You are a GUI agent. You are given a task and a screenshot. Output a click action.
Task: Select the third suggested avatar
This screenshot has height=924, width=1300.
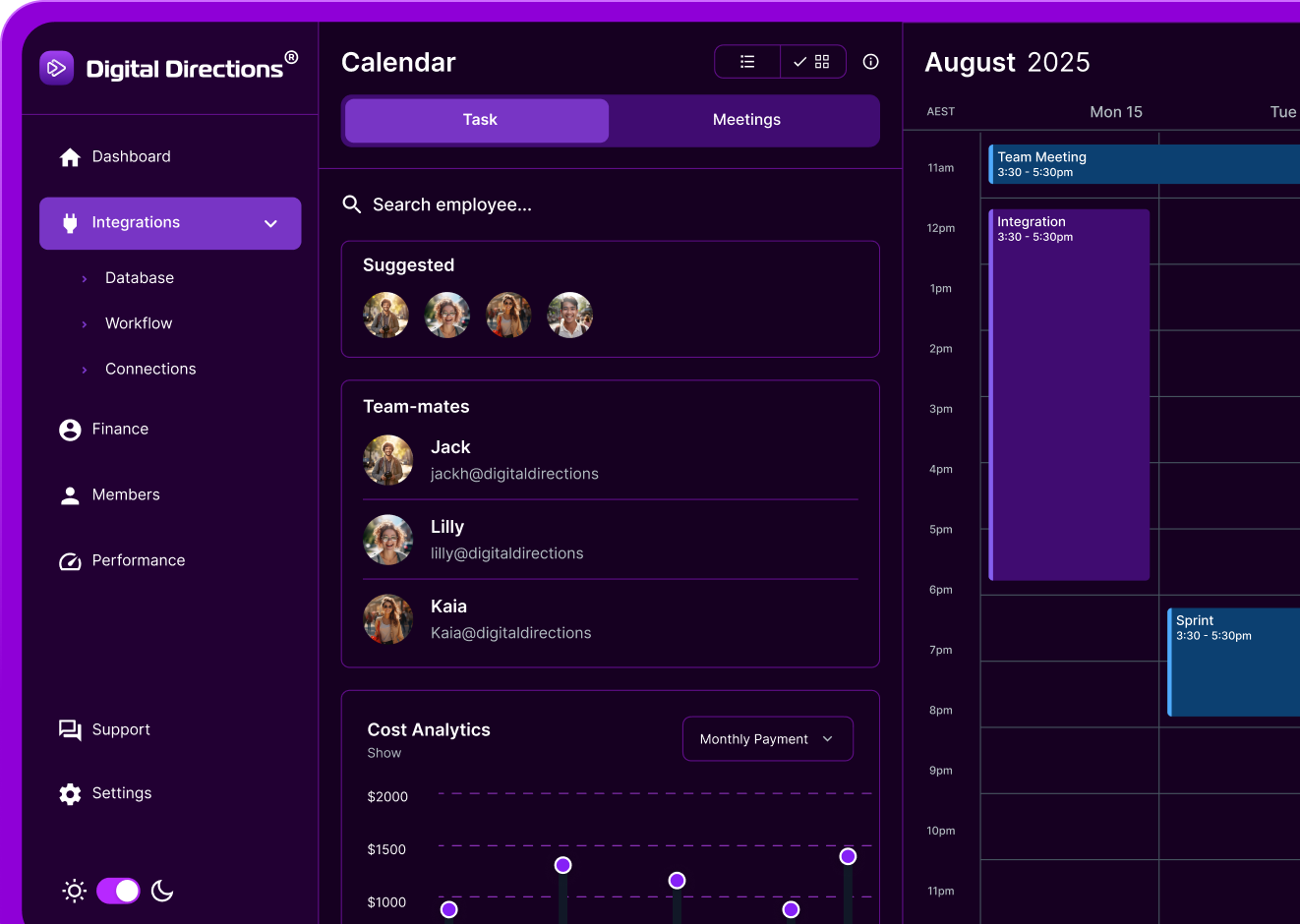click(x=508, y=316)
